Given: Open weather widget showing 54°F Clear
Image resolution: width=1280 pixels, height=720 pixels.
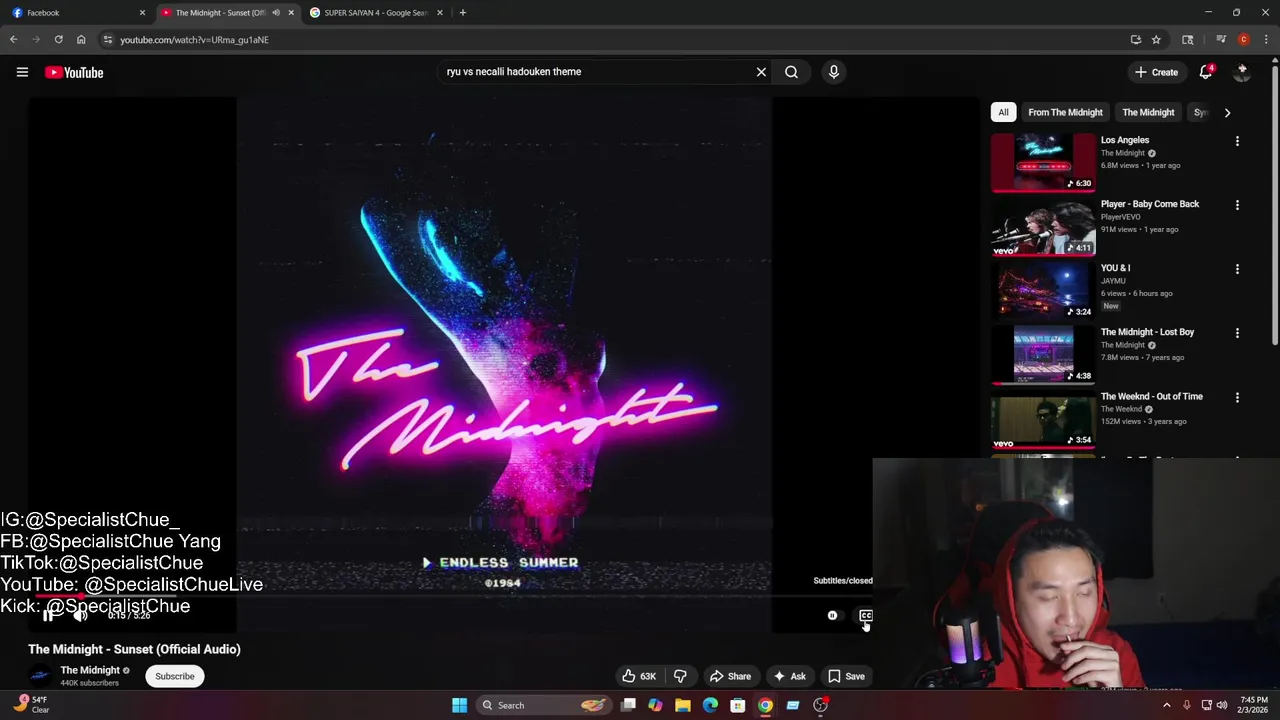Looking at the screenshot, I should click(30, 705).
